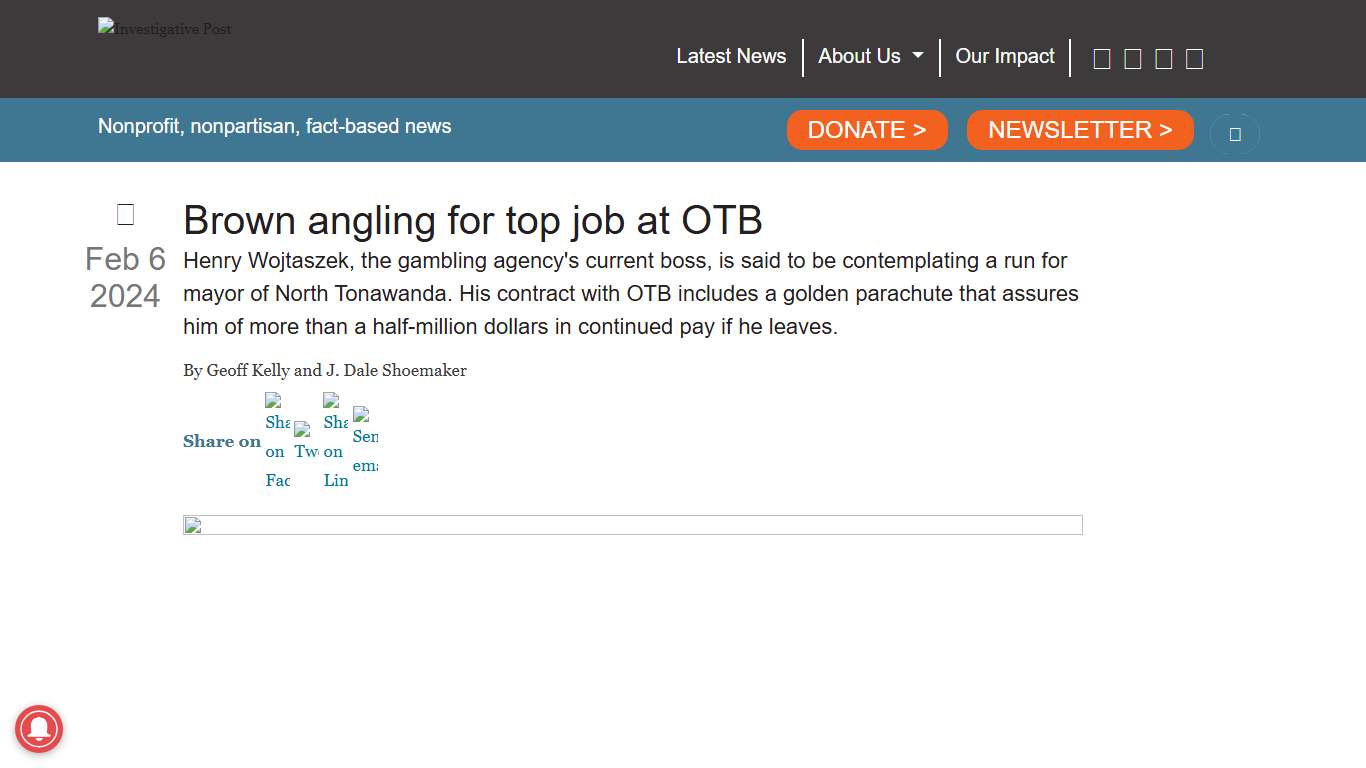Send the article by email
This screenshot has width=1366, height=768.
click(365, 441)
